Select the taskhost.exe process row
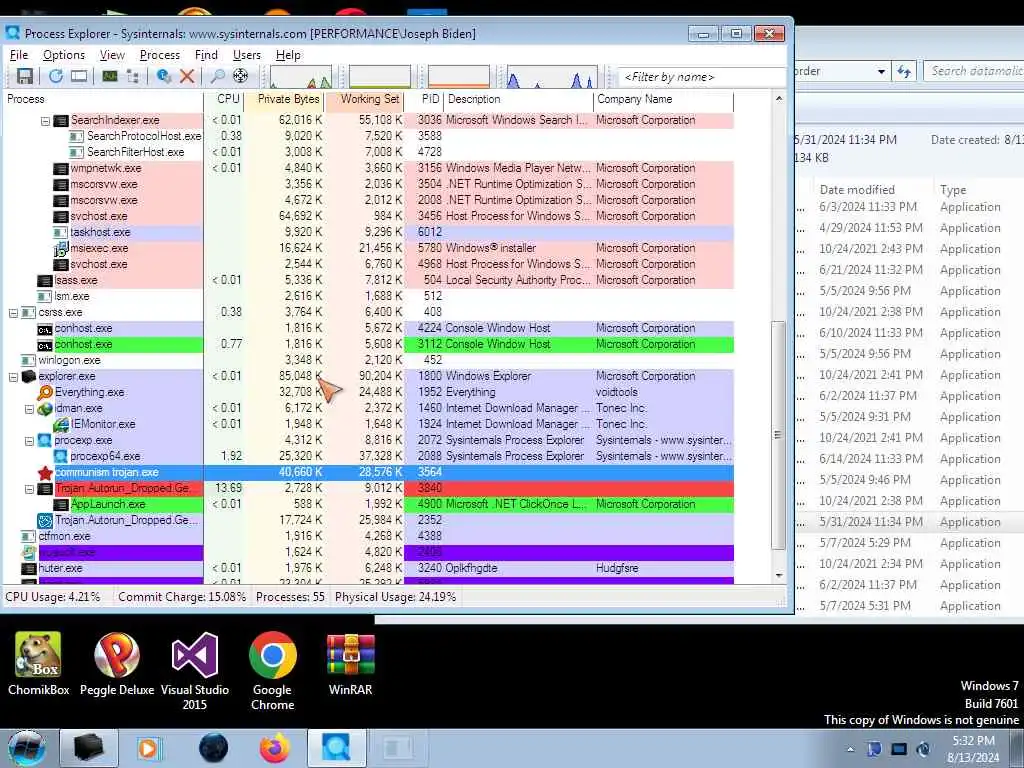 [x=369, y=232]
